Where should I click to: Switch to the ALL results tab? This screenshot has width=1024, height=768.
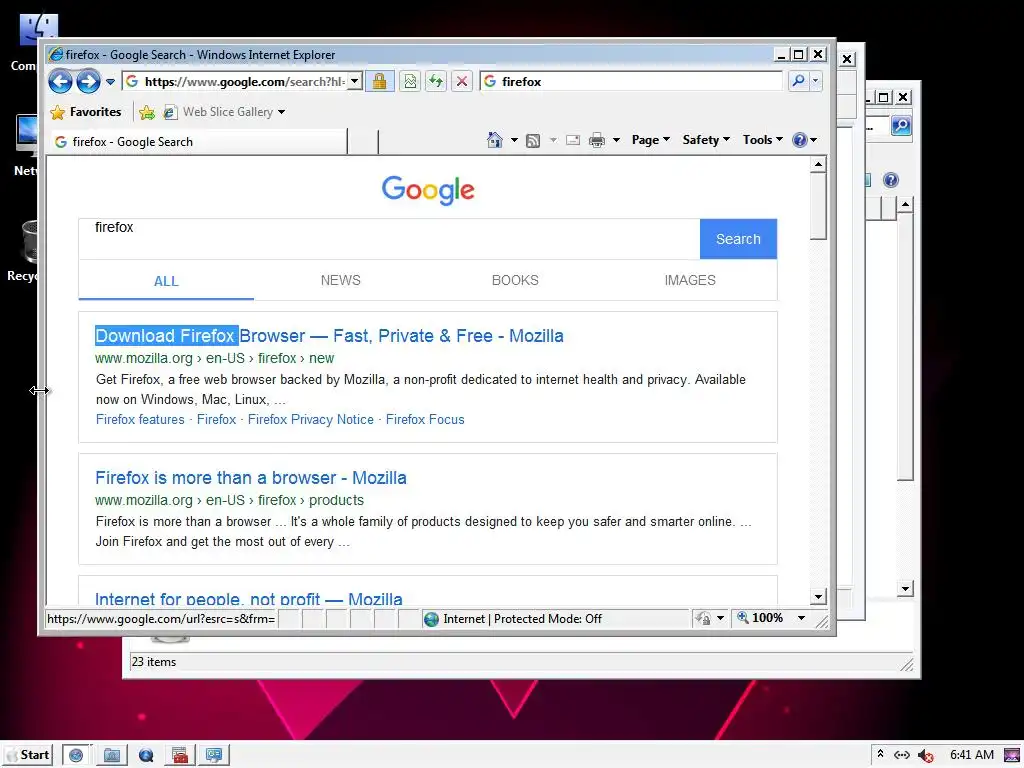pyautogui.click(x=166, y=281)
